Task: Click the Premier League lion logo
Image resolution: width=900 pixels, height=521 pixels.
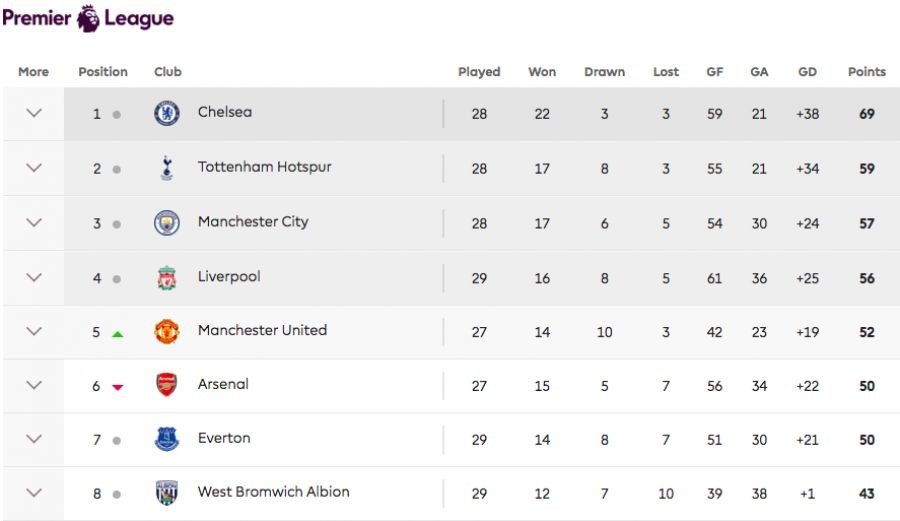Action: (x=89, y=17)
